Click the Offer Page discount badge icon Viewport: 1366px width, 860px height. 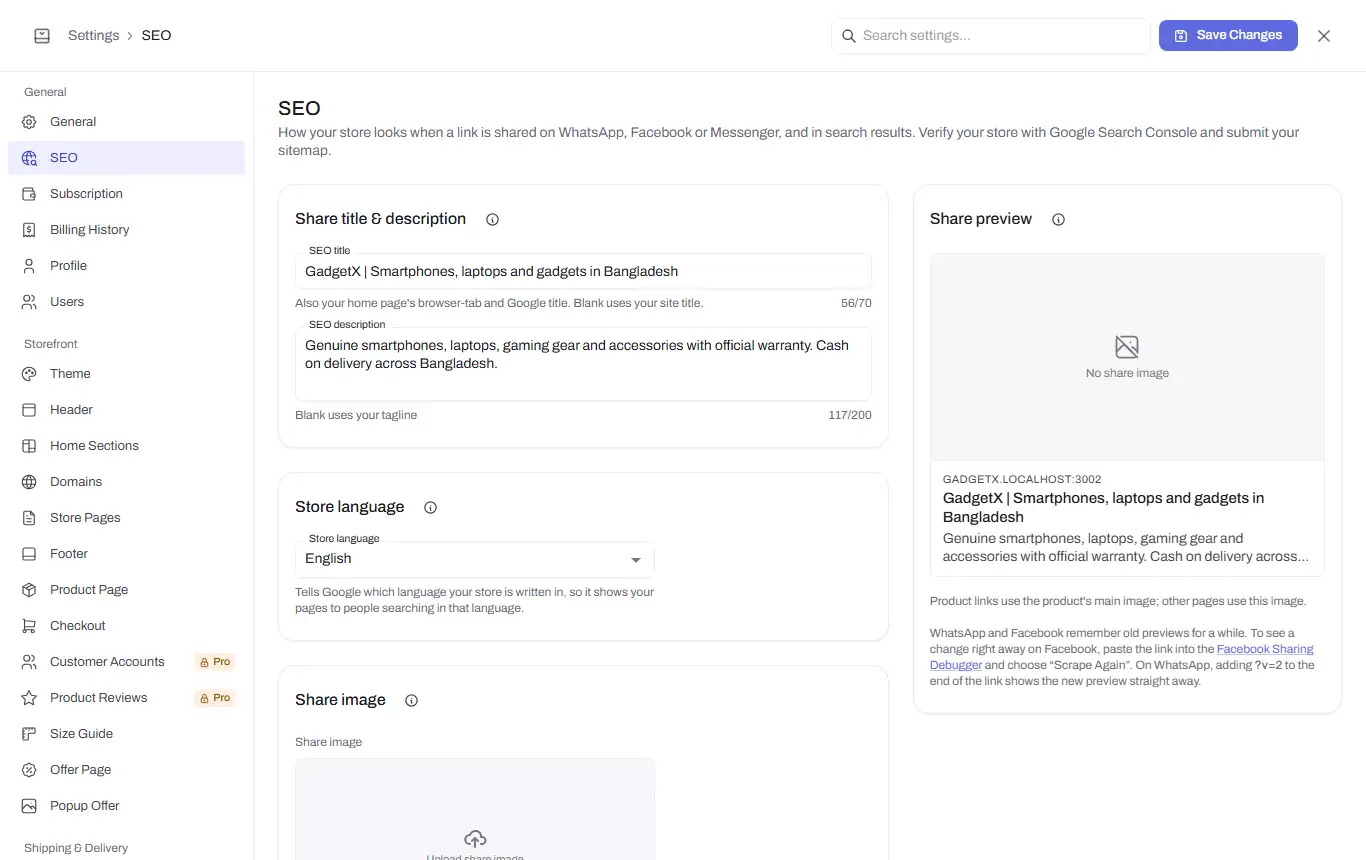point(29,770)
